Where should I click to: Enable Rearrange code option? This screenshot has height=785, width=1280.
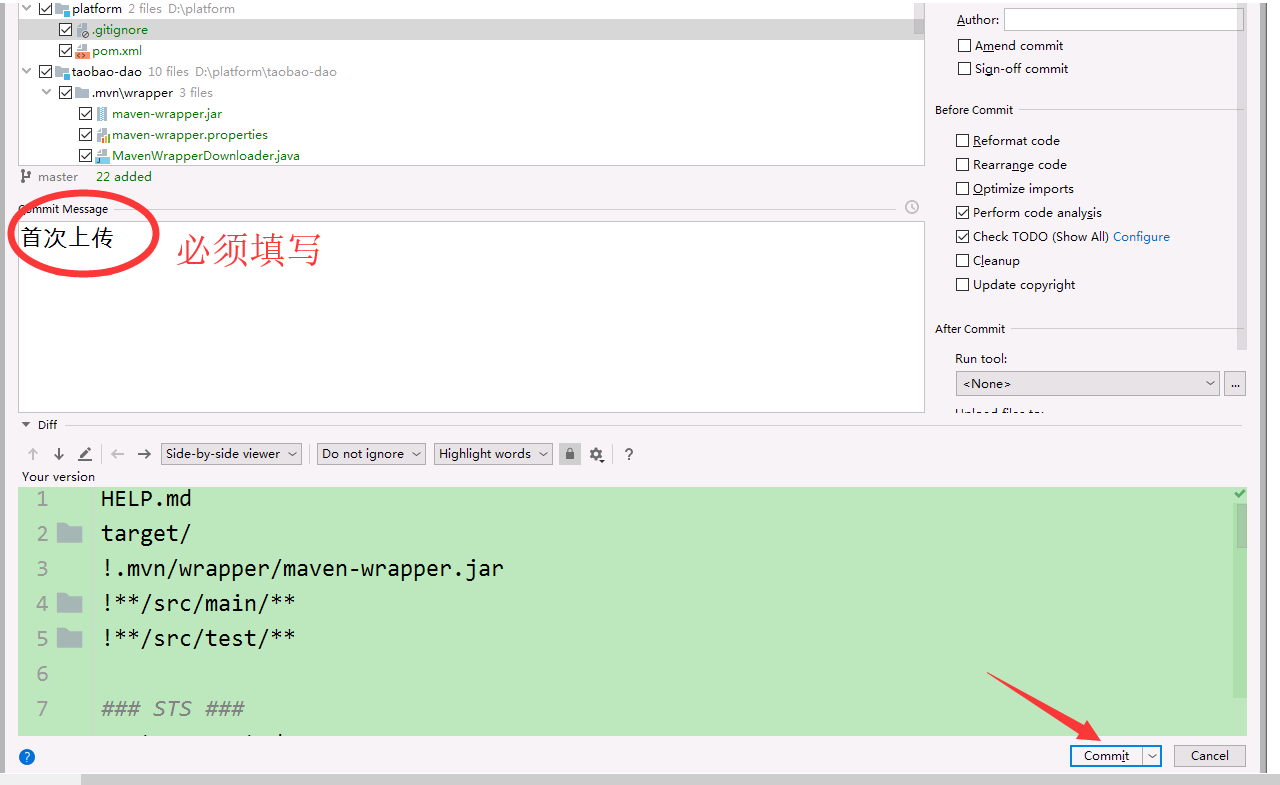962,165
